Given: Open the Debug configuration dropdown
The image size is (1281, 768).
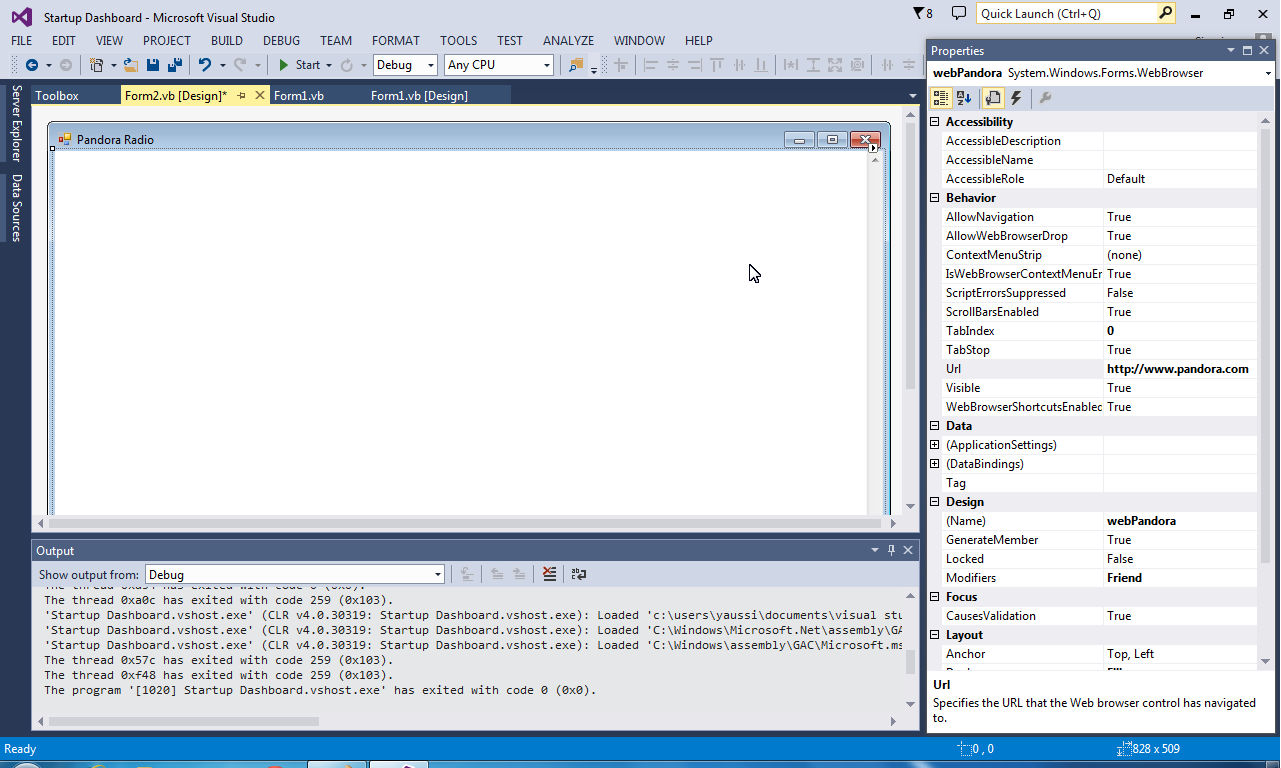Looking at the screenshot, I should coord(405,65).
